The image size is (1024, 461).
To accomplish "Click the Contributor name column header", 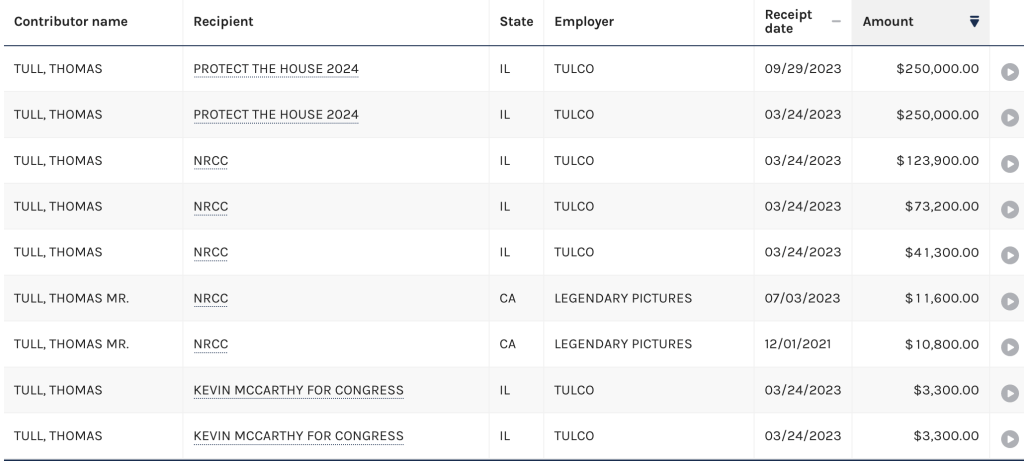I will coord(71,22).
